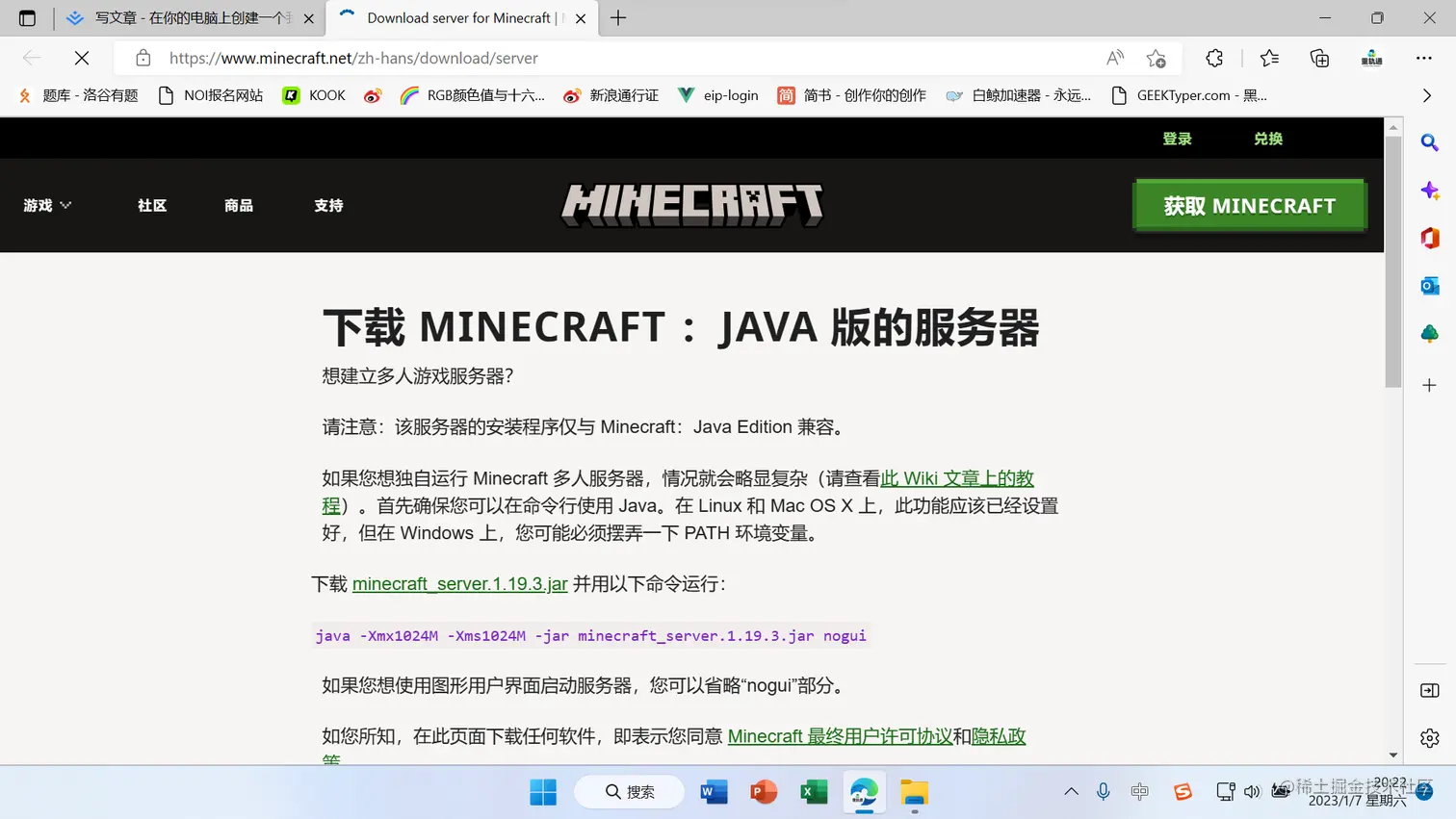The height and width of the screenshot is (819, 1456).
Task: Open the 商品 menu item
Action: point(239,205)
